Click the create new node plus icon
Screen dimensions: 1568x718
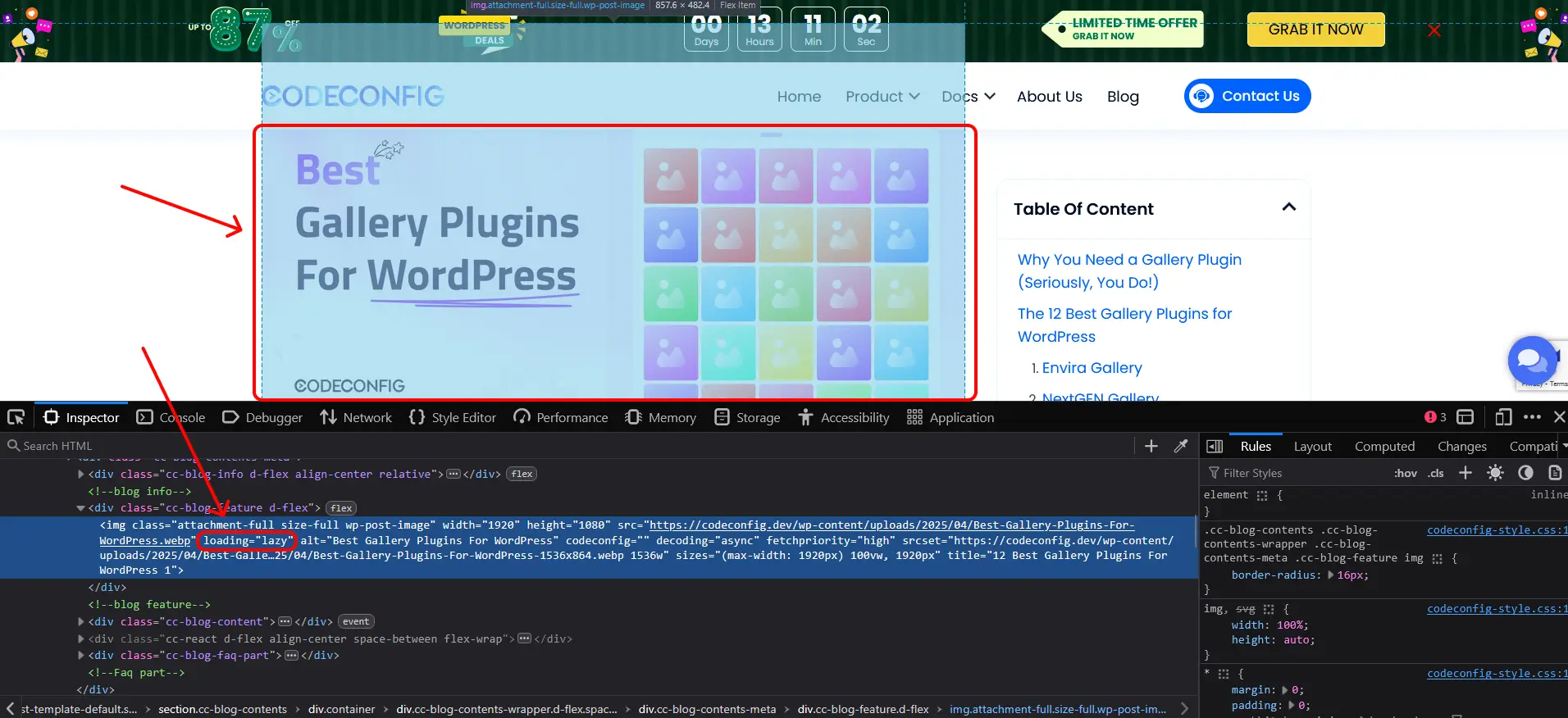1151,446
